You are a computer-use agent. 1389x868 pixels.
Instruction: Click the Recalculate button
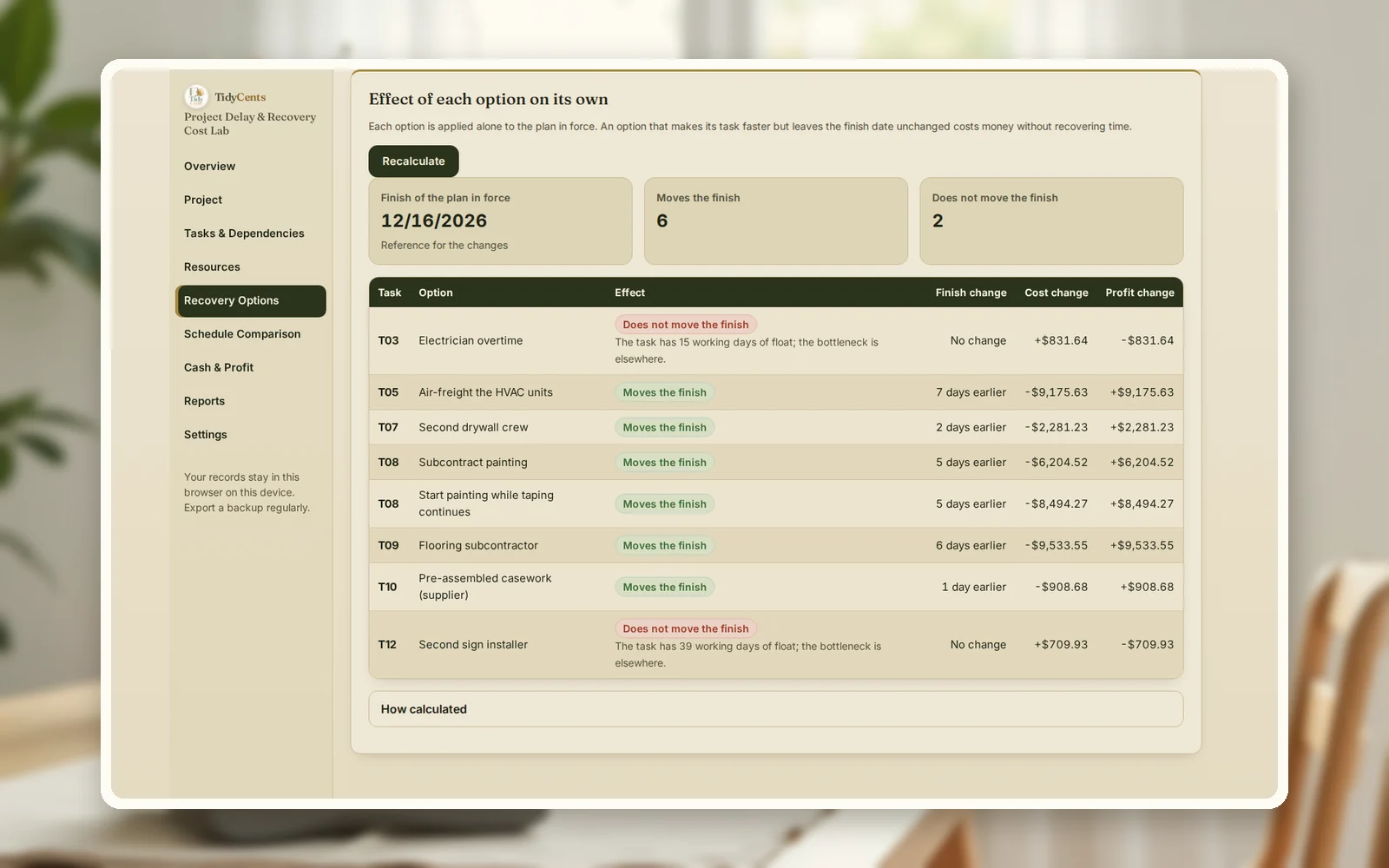coord(413,161)
